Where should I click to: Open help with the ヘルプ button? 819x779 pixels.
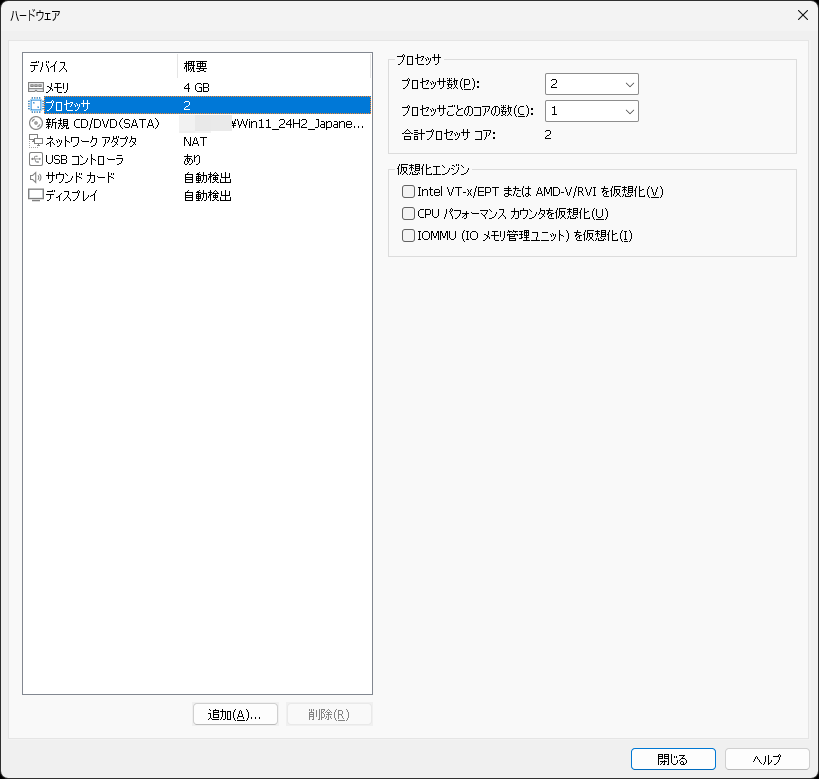click(x=766, y=759)
